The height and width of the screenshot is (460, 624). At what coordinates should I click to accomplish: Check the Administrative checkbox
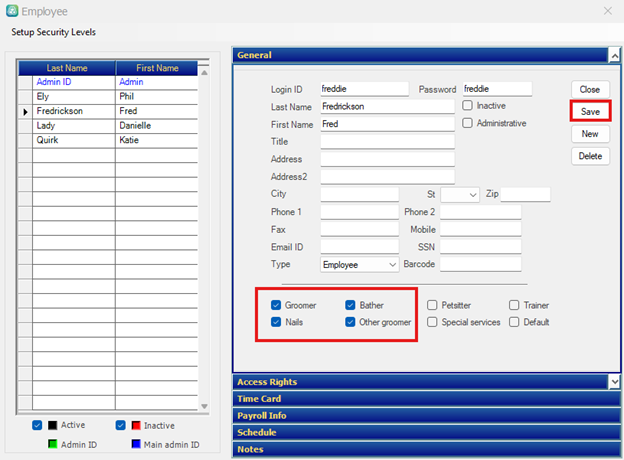click(467, 123)
